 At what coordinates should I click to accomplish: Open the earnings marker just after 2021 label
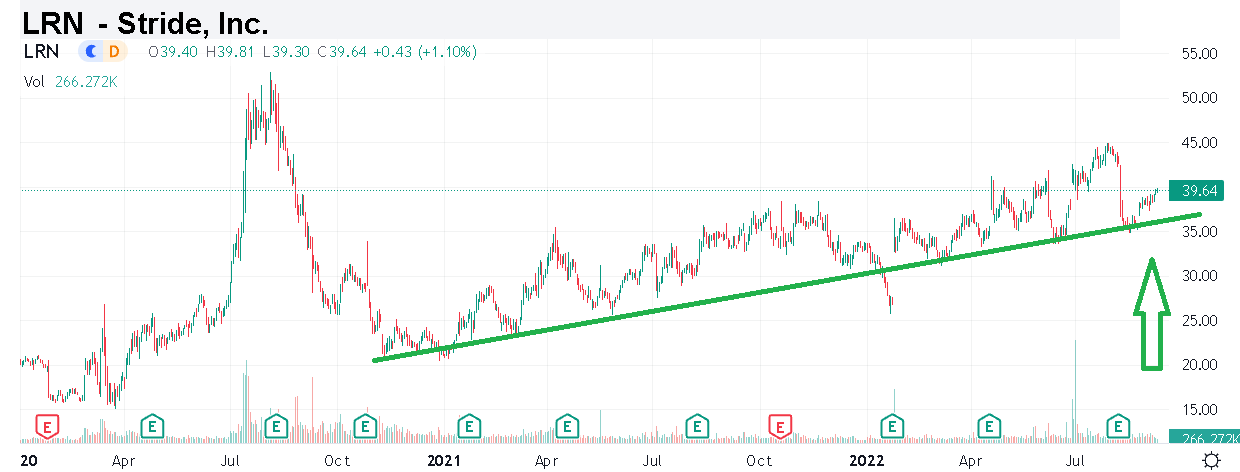pyautogui.click(x=467, y=427)
